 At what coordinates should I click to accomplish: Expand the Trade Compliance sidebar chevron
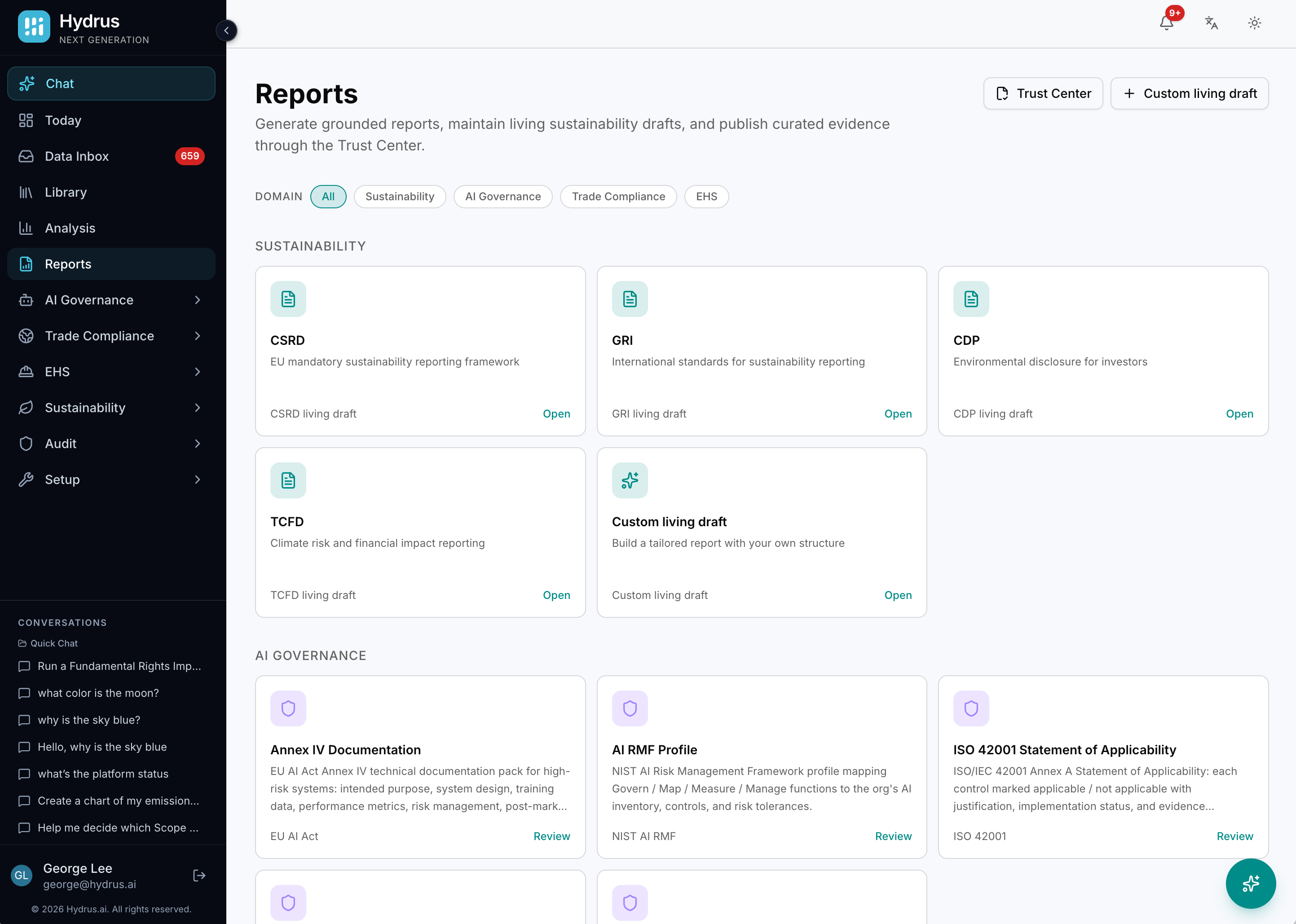click(x=198, y=336)
